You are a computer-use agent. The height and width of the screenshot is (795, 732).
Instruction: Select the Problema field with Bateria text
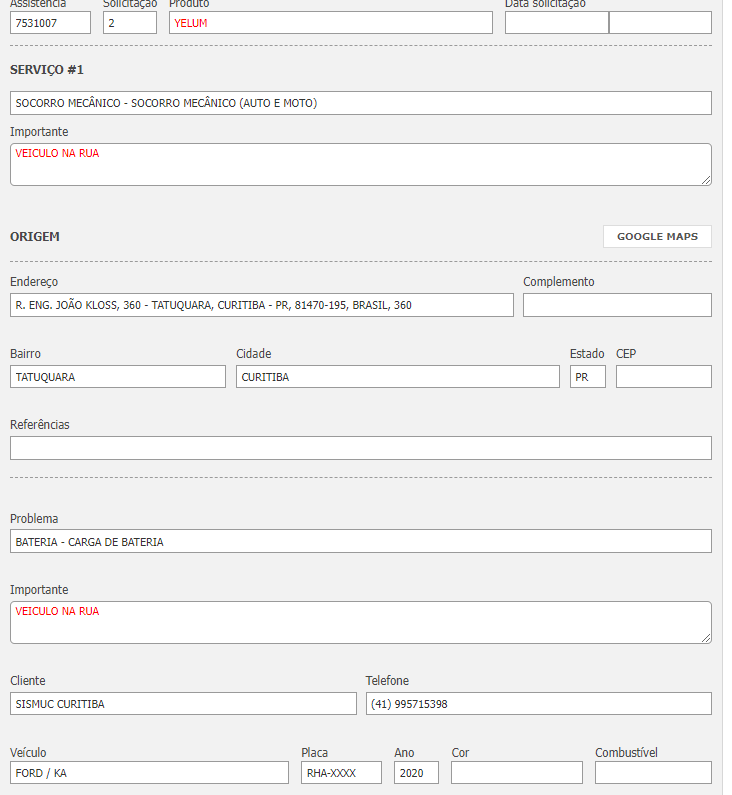coord(360,542)
